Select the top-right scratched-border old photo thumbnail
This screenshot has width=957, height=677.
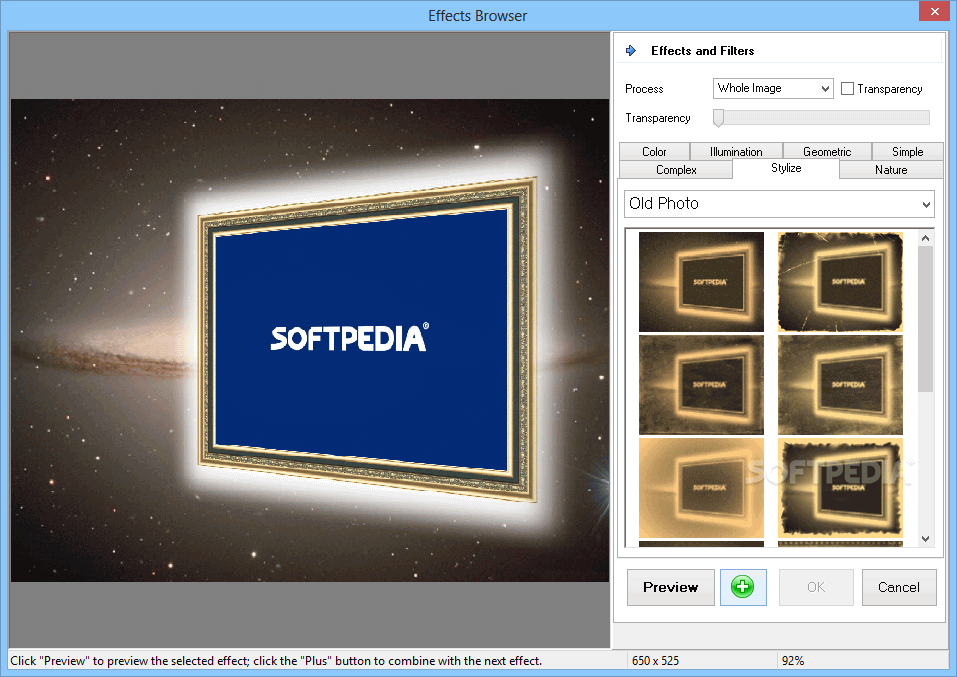(x=840, y=281)
